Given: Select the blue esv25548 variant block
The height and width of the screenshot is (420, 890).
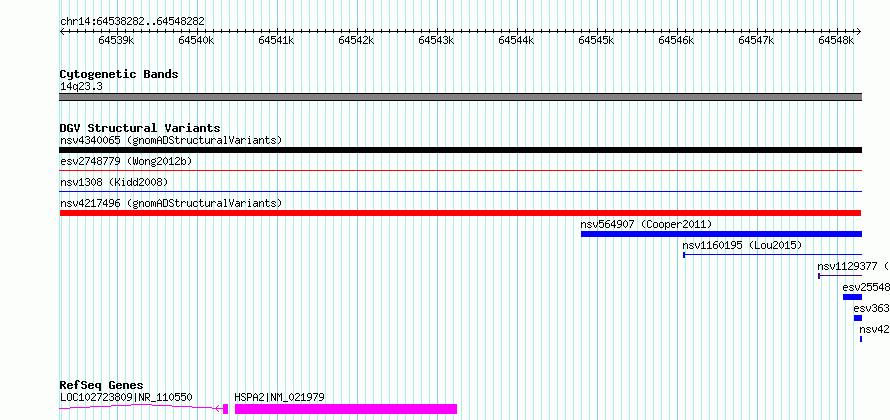Looking at the screenshot, I should coord(853,297).
